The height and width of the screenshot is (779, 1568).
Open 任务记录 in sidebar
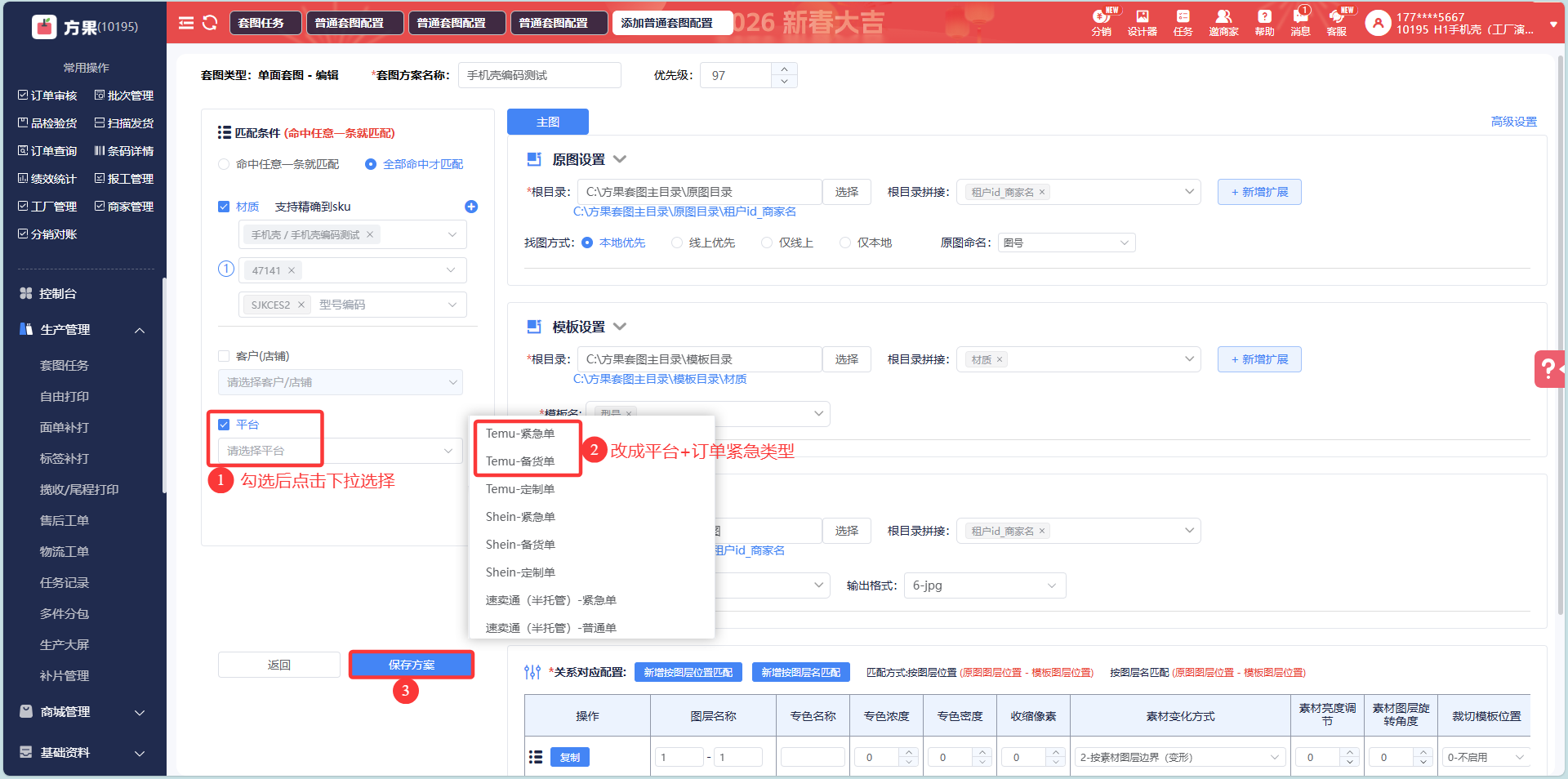click(65, 583)
